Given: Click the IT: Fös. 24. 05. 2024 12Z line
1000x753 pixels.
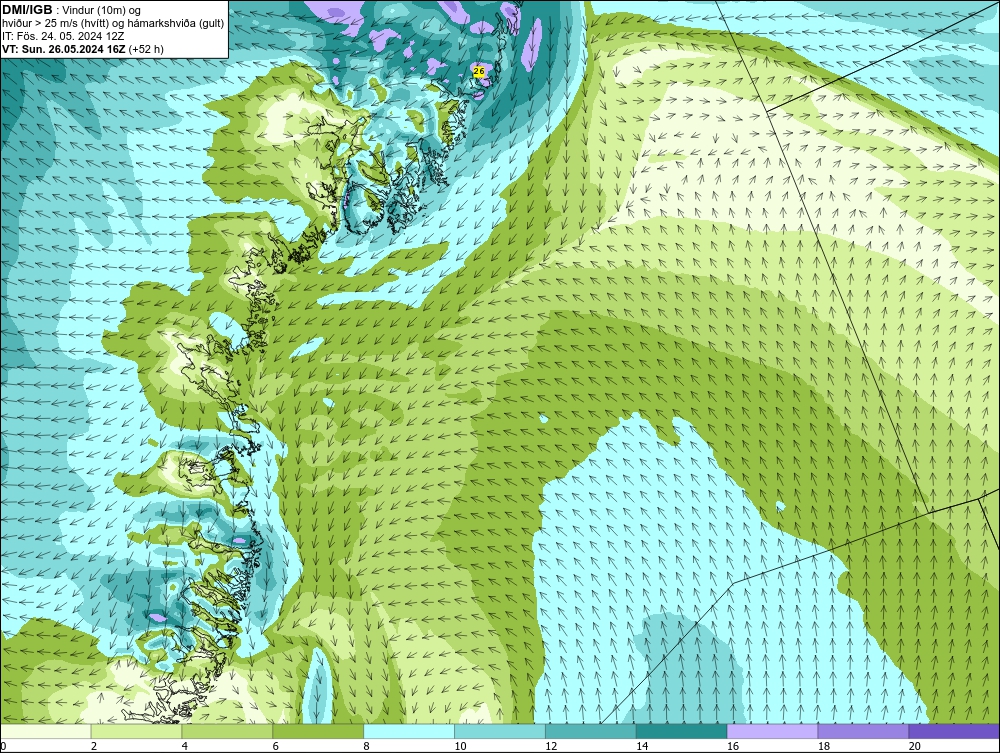Looking at the screenshot, I should [x=63, y=36].
